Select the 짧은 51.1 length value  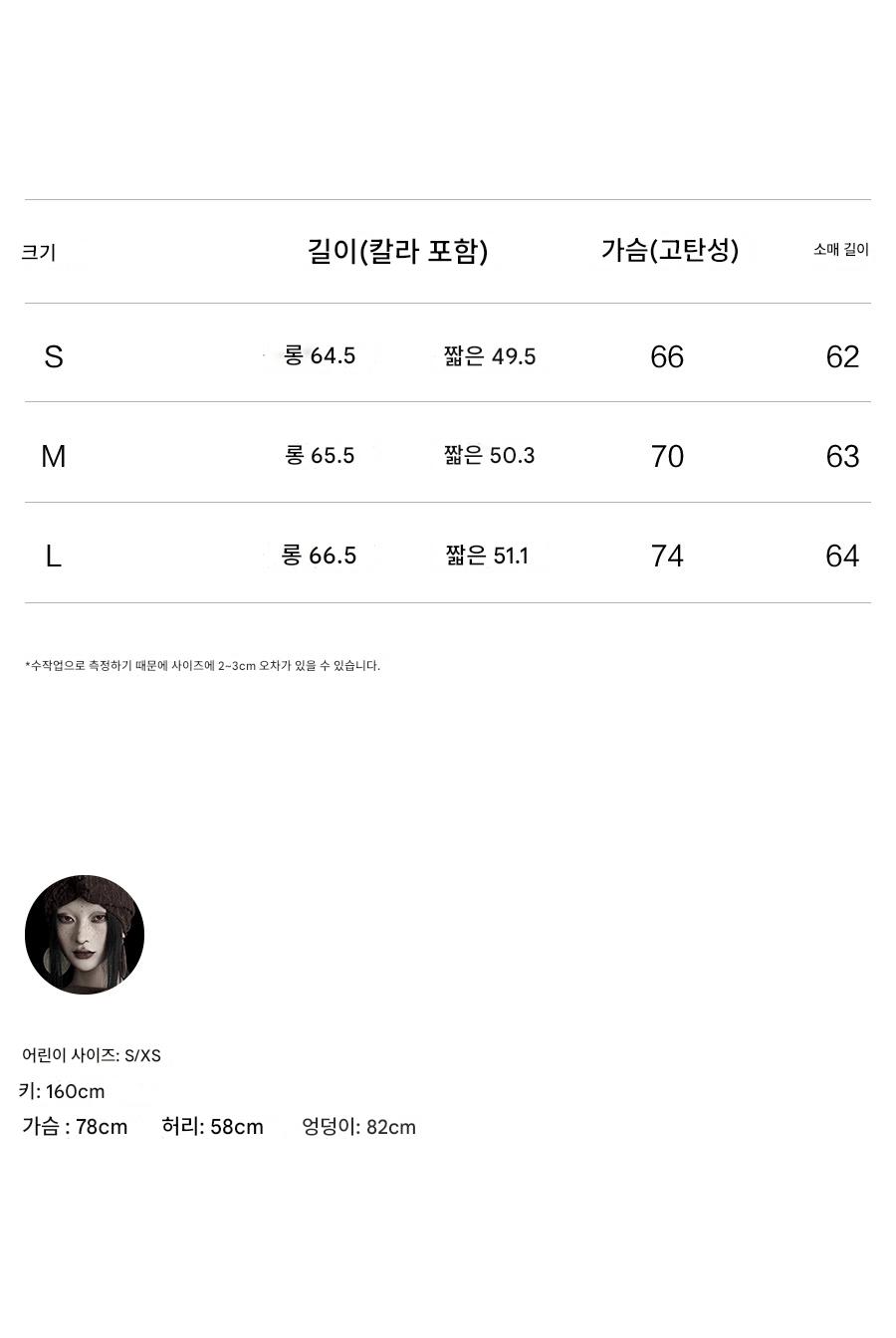[488, 555]
